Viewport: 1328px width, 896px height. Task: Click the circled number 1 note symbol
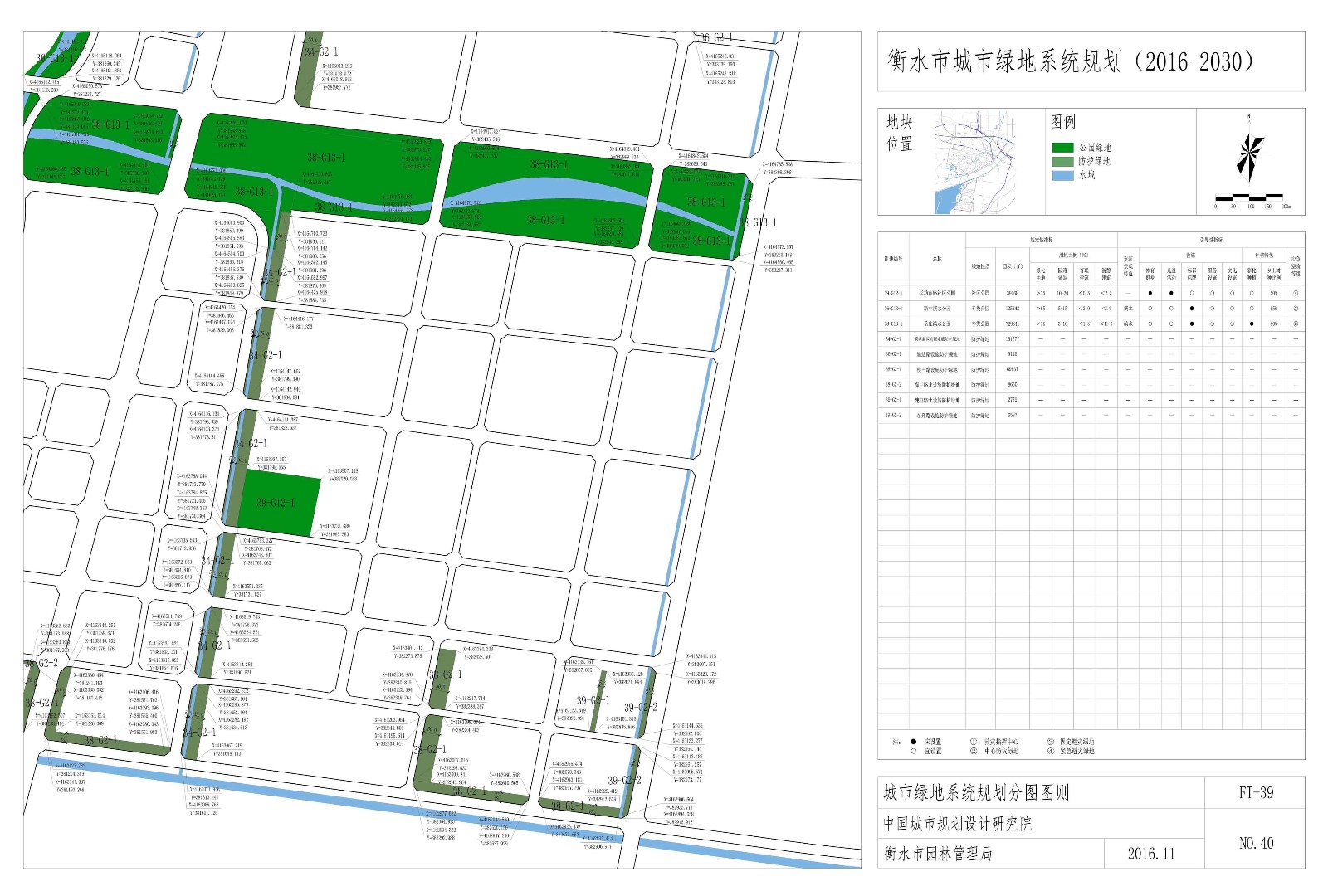(974, 742)
